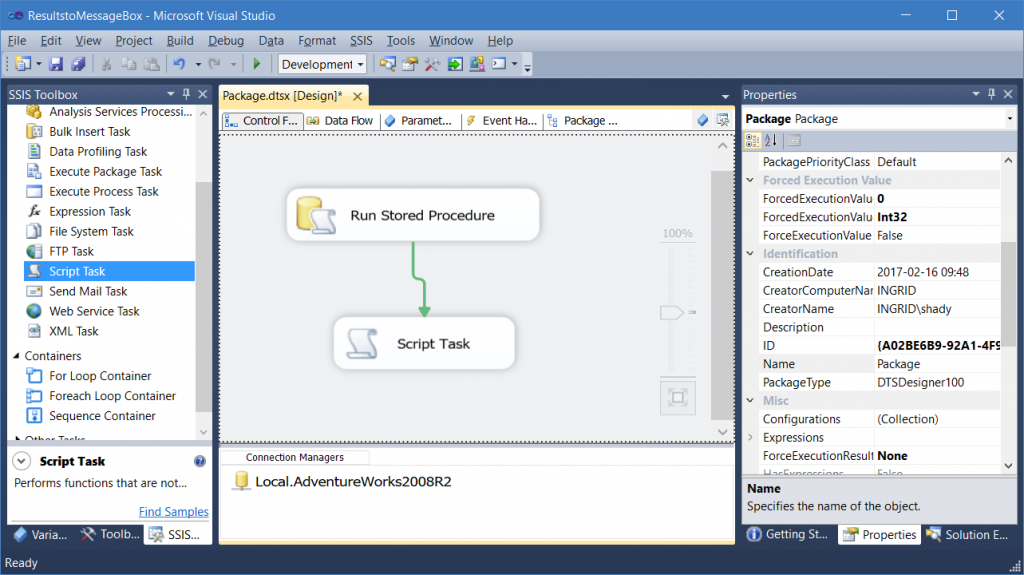Image resolution: width=1024 pixels, height=575 pixels.
Task: Pin the SSIS Toolbox panel
Action: click(x=187, y=94)
